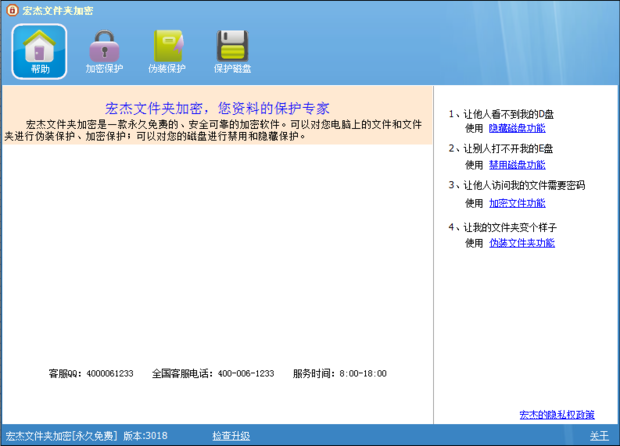Click the 服务时间 8:00-18:00 text
Screen dimensions: 620x446
(x=340, y=374)
